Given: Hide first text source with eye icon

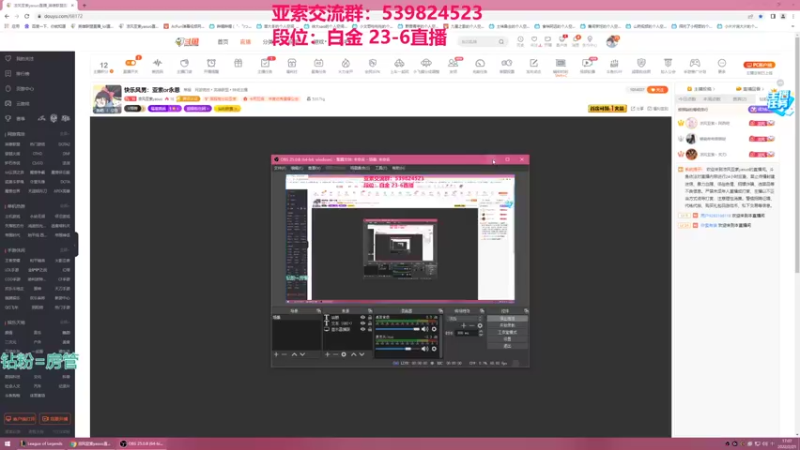Looking at the screenshot, I should click(x=363, y=317).
